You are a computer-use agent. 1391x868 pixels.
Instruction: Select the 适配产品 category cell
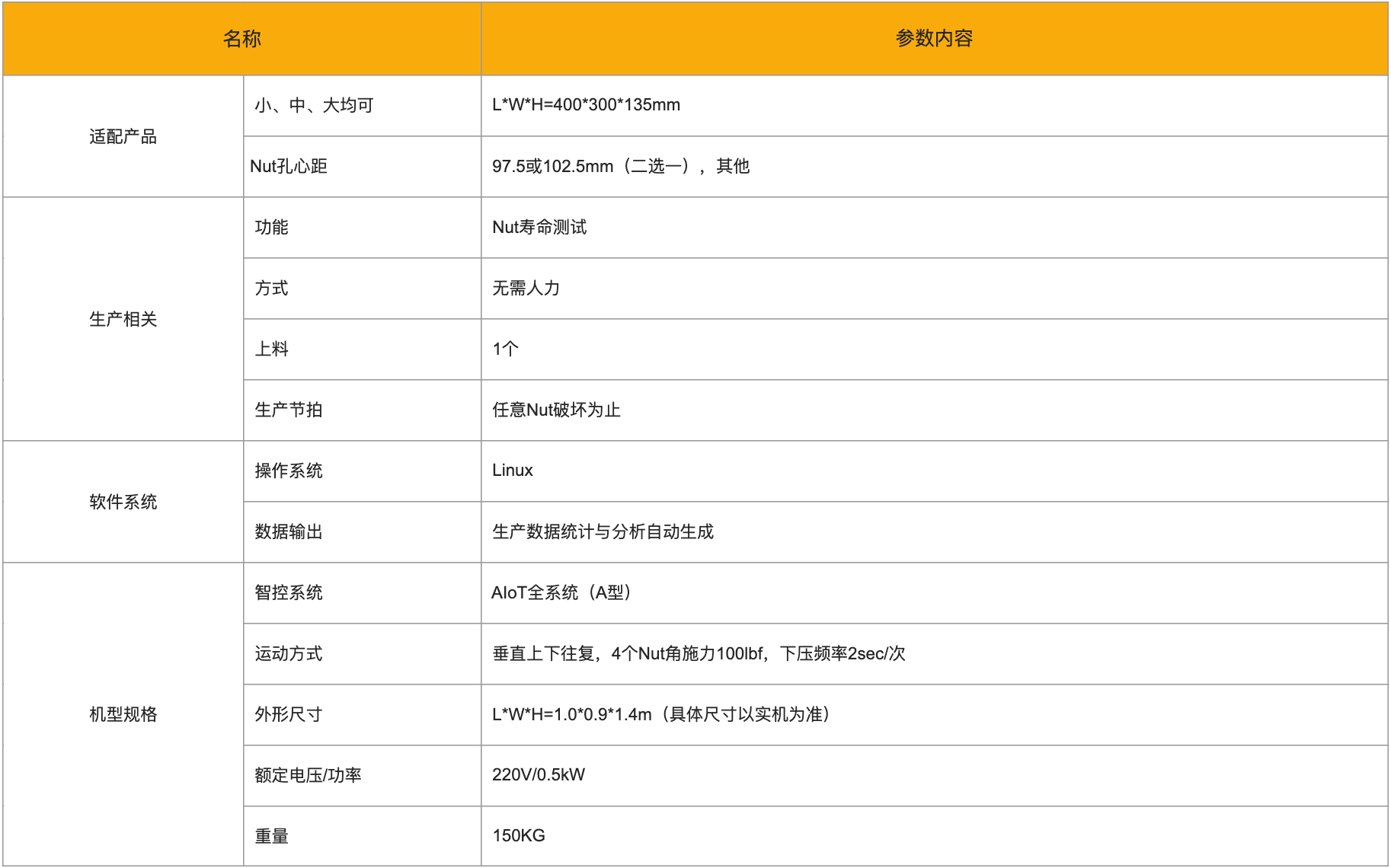coord(123,136)
